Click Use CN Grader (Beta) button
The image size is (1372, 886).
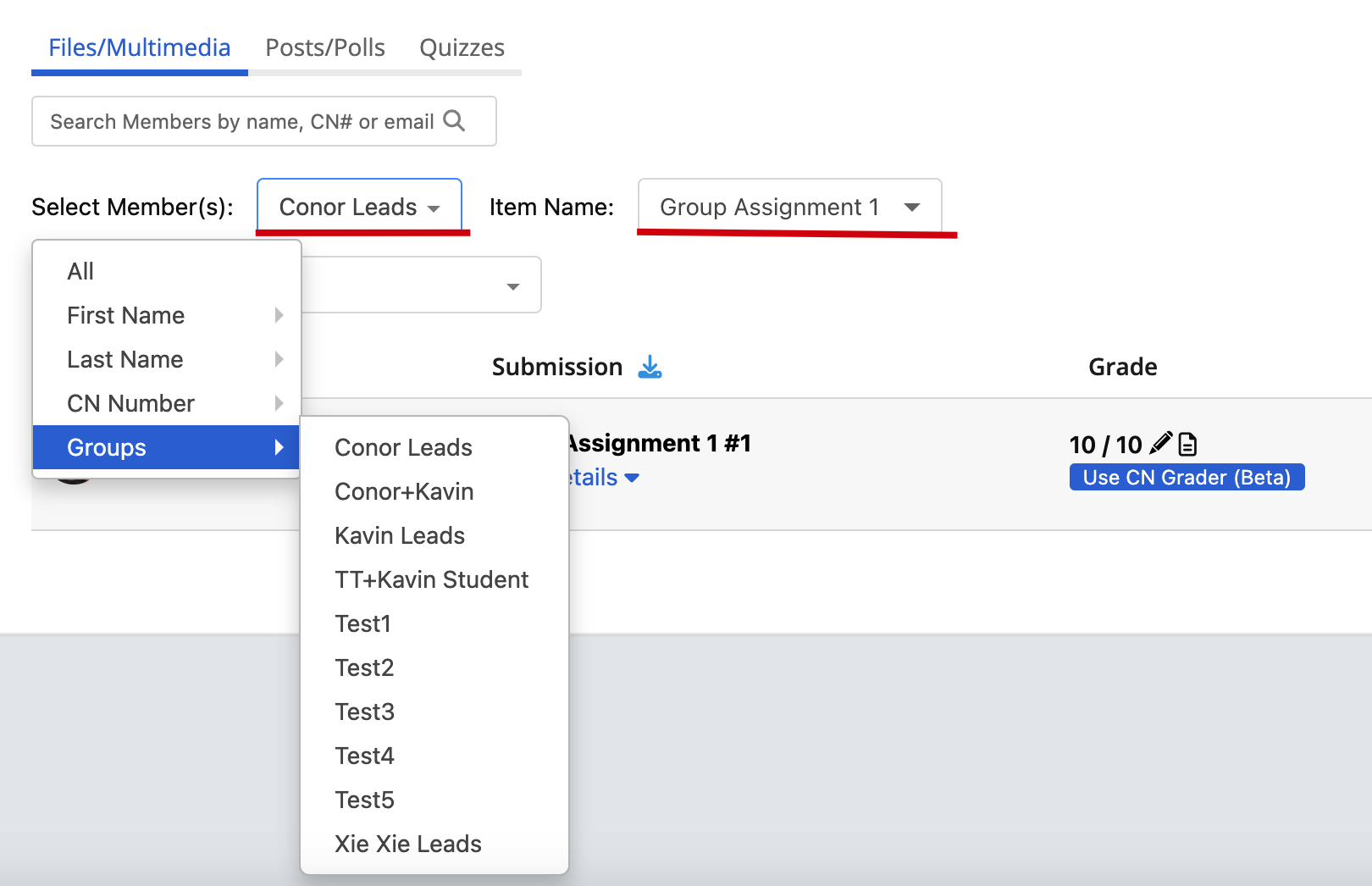(x=1187, y=477)
